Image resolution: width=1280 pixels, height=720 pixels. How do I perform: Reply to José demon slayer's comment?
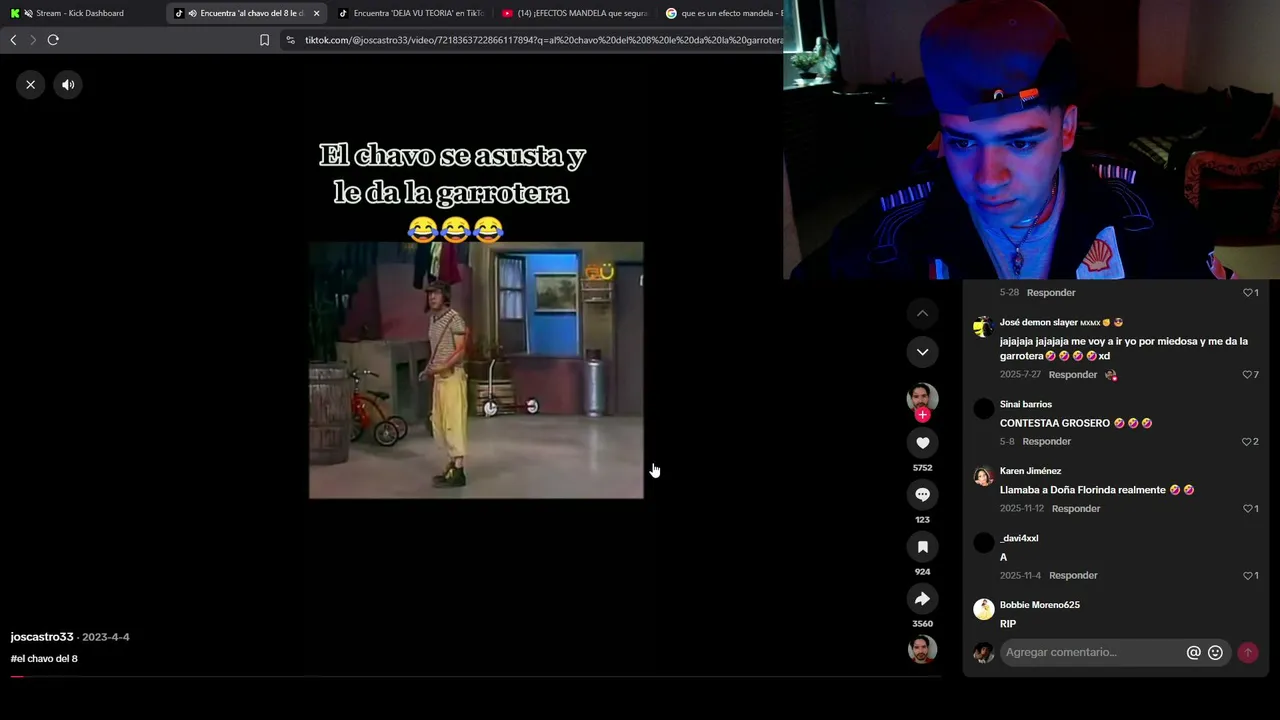(x=1073, y=375)
